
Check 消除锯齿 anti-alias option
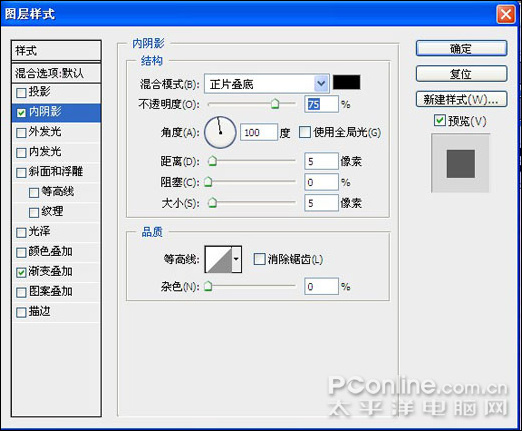(259, 259)
